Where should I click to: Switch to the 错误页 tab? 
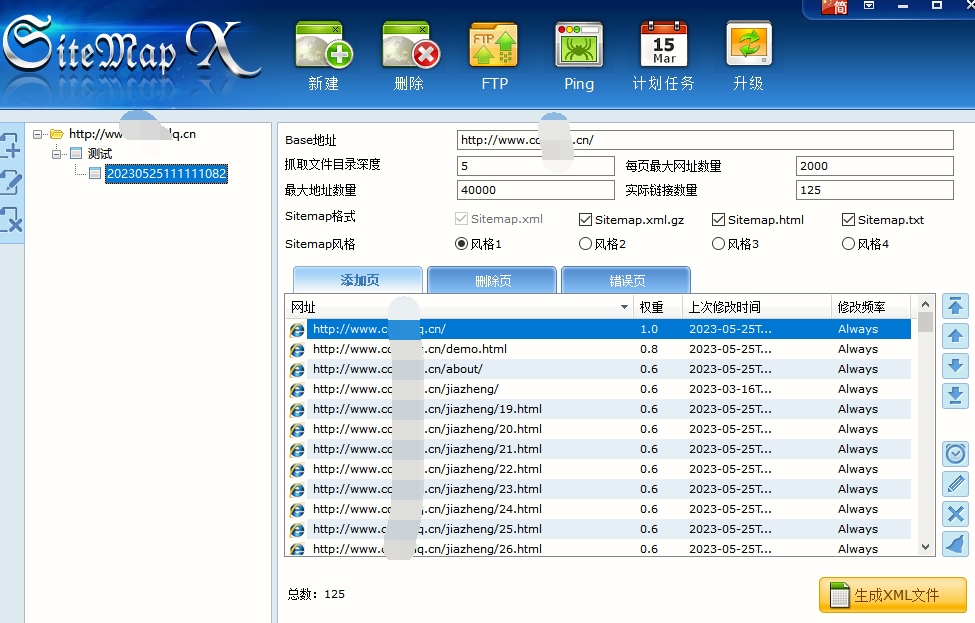(x=626, y=281)
